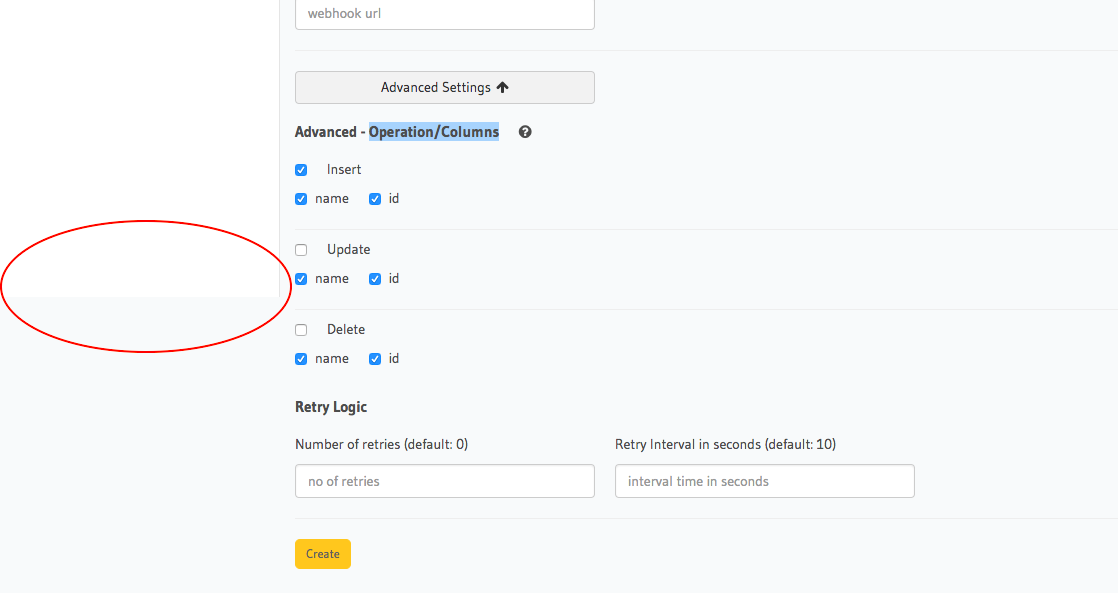Open the Operation/Columns help tooltip icon

point(524,131)
